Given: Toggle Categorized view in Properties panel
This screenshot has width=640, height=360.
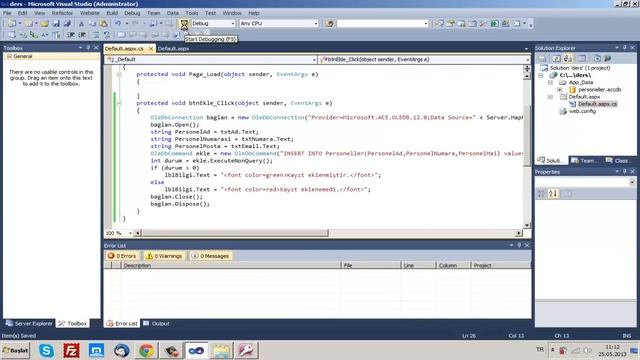Looking at the screenshot, I should coord(541,193).
